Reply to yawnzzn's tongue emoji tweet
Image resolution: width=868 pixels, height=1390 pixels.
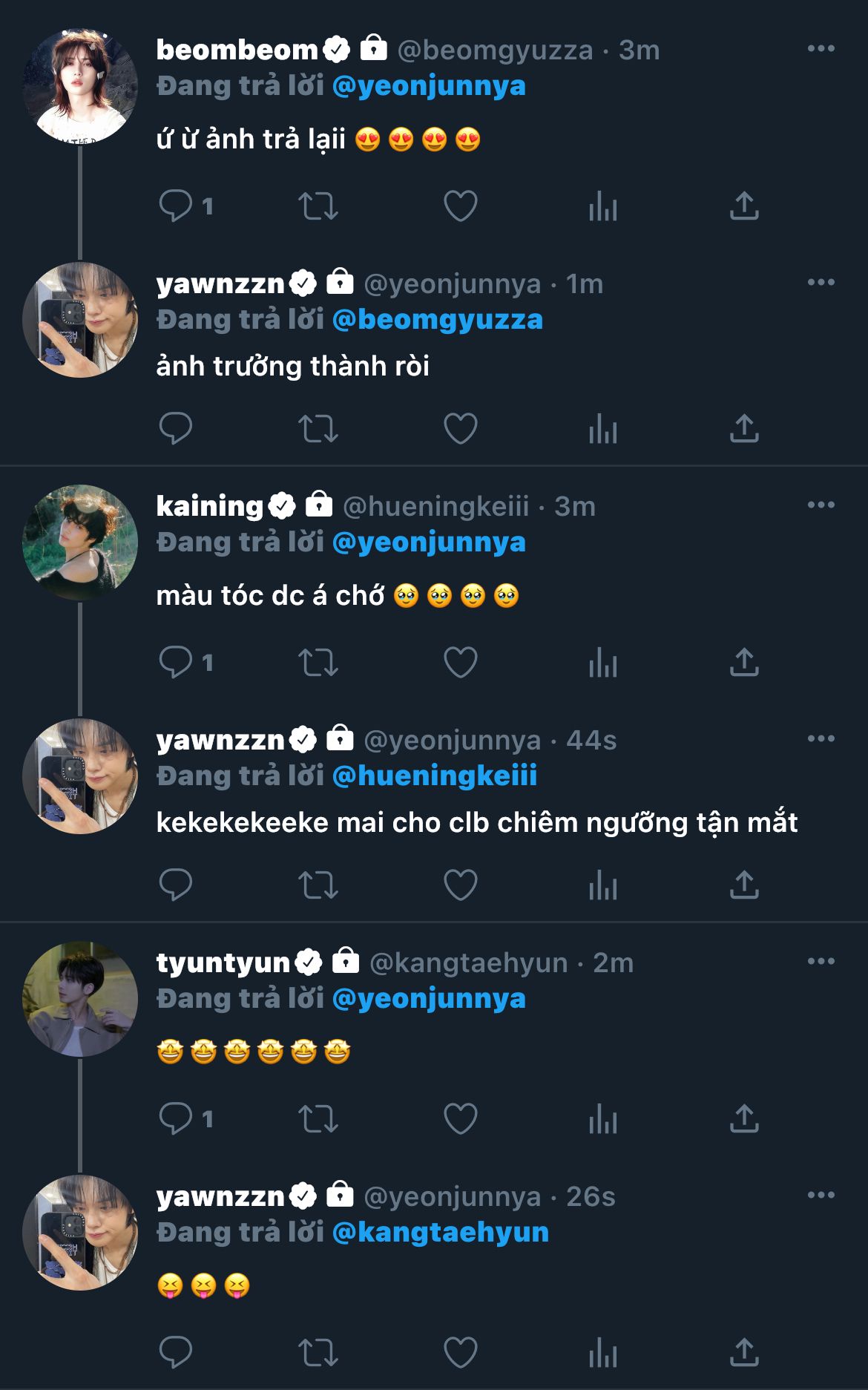click(176, 1353)
